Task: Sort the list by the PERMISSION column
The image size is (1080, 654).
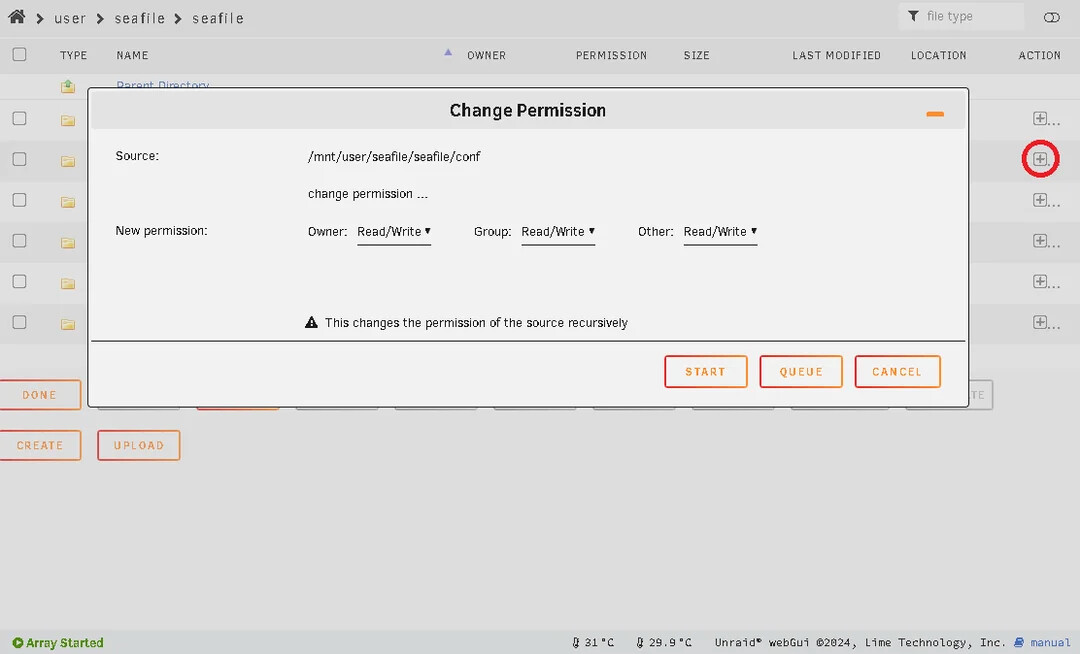Action: (x=611, y=55)
